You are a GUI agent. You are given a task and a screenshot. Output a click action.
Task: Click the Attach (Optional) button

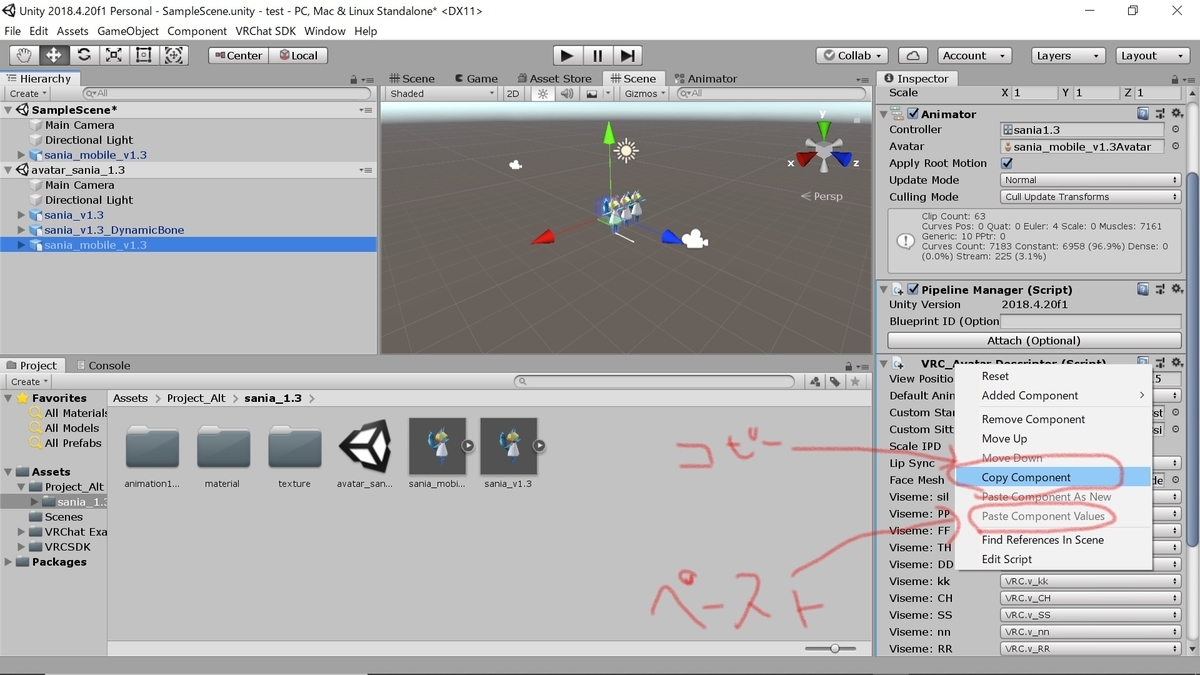1034,340
